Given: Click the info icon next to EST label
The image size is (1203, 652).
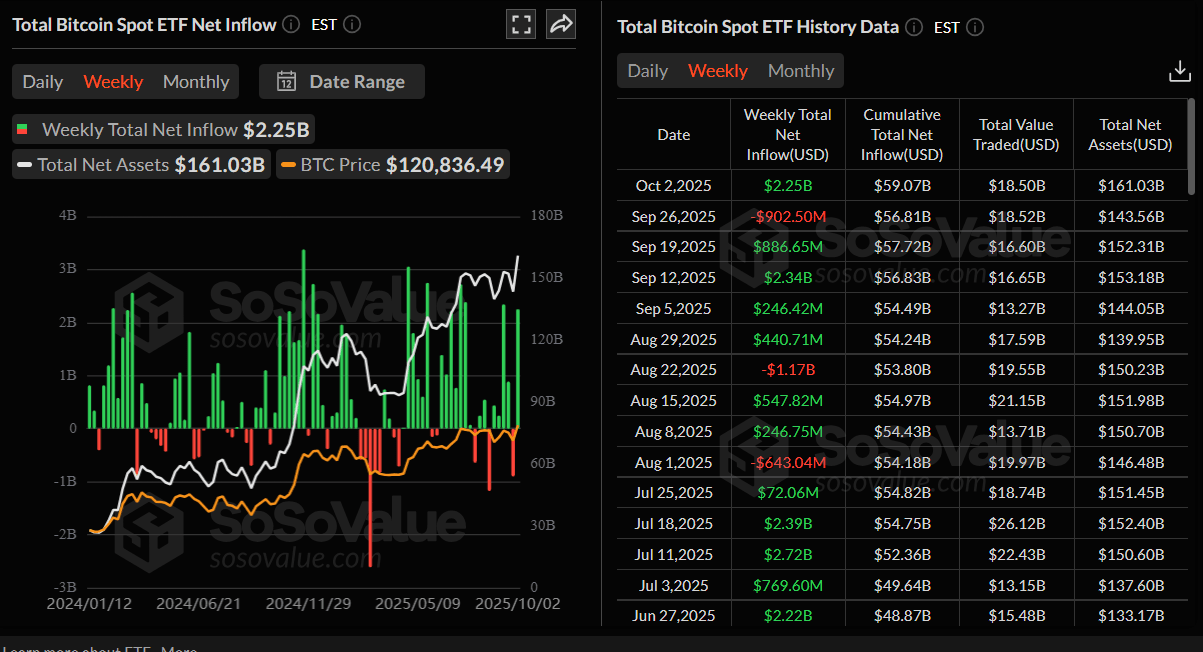Looking at the screenshot, I should click(x=351, y=24).
